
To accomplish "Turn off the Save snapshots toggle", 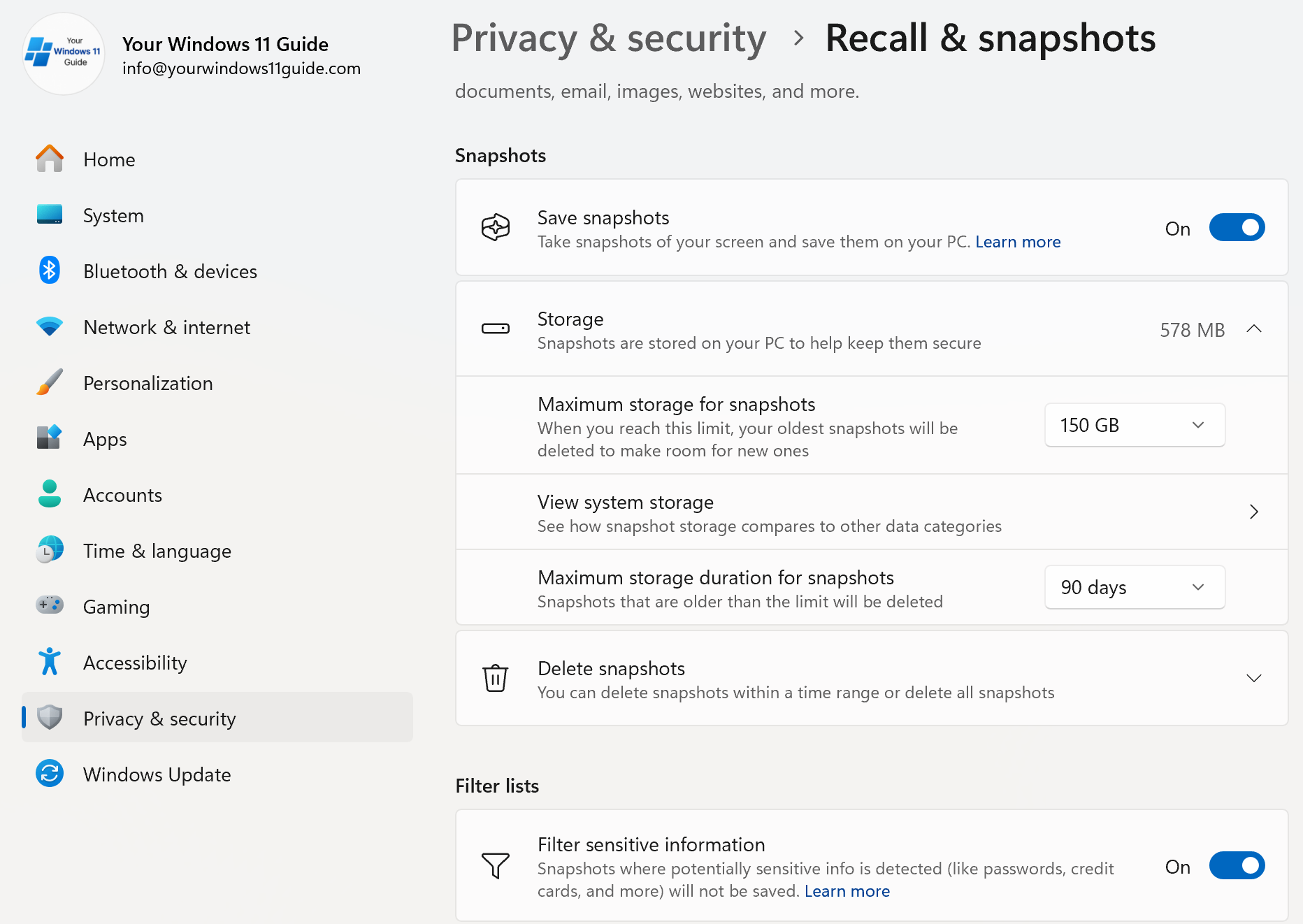I will coord(1236,228).
